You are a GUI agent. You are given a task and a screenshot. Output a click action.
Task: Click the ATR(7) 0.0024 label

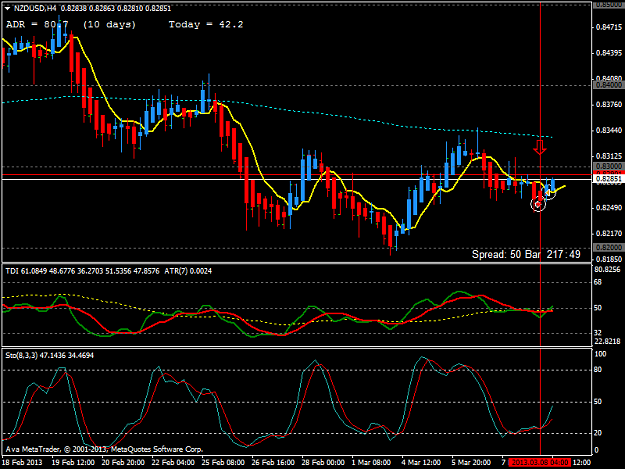[188, 271]
